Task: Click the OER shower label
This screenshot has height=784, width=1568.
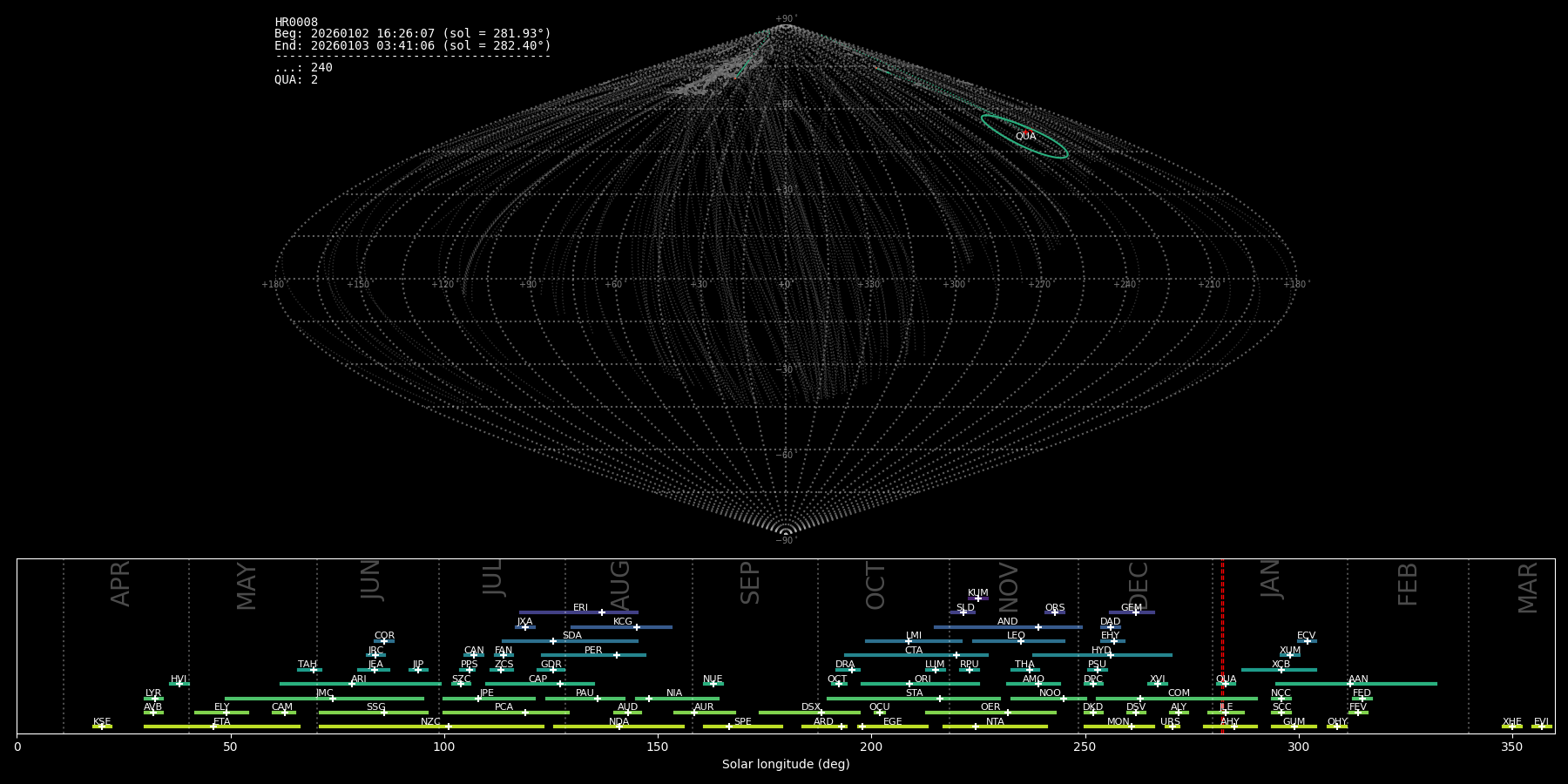Action: [990, 707]
